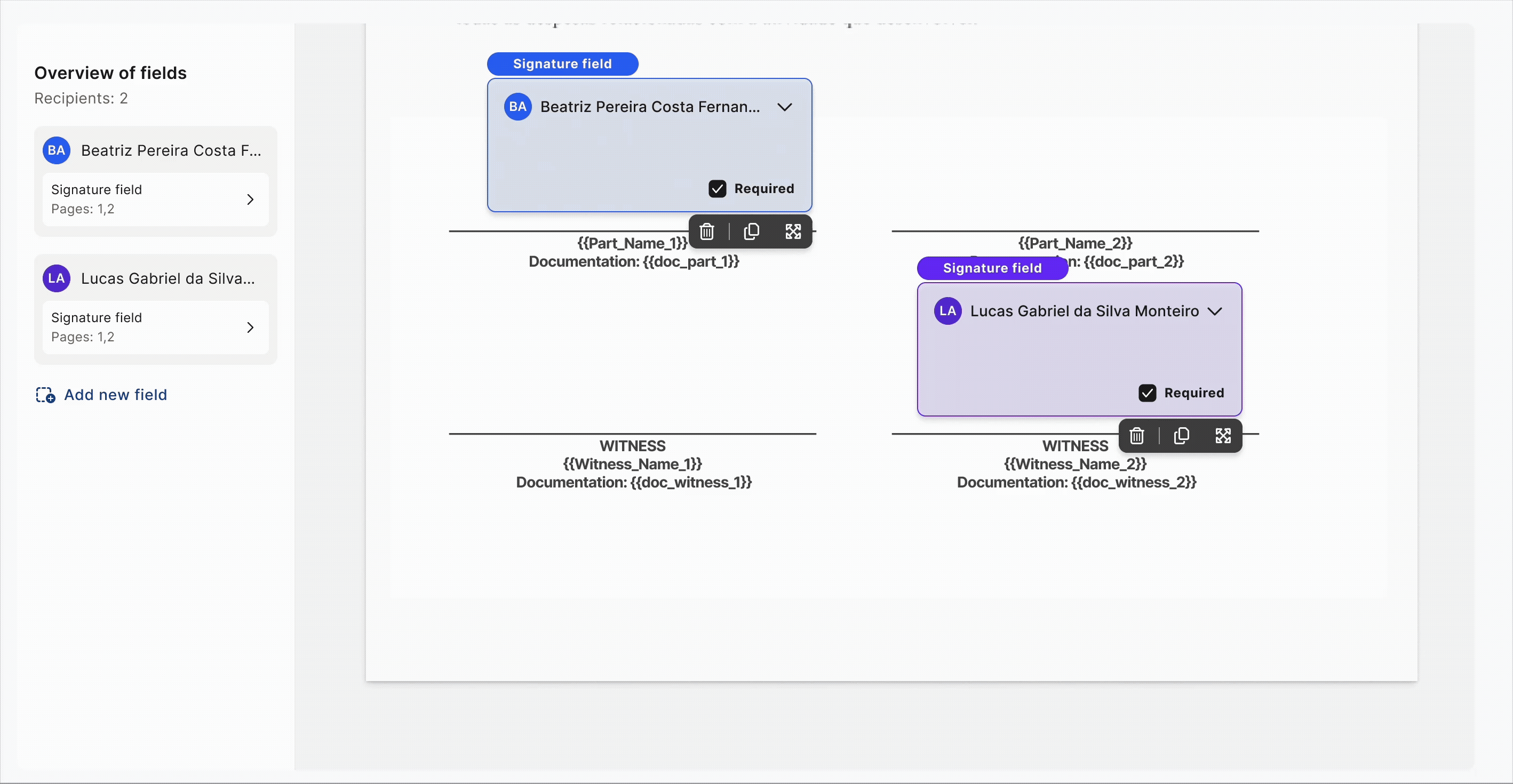
Task: Select the blue Signature field label tab
Action: coord(562,63)
